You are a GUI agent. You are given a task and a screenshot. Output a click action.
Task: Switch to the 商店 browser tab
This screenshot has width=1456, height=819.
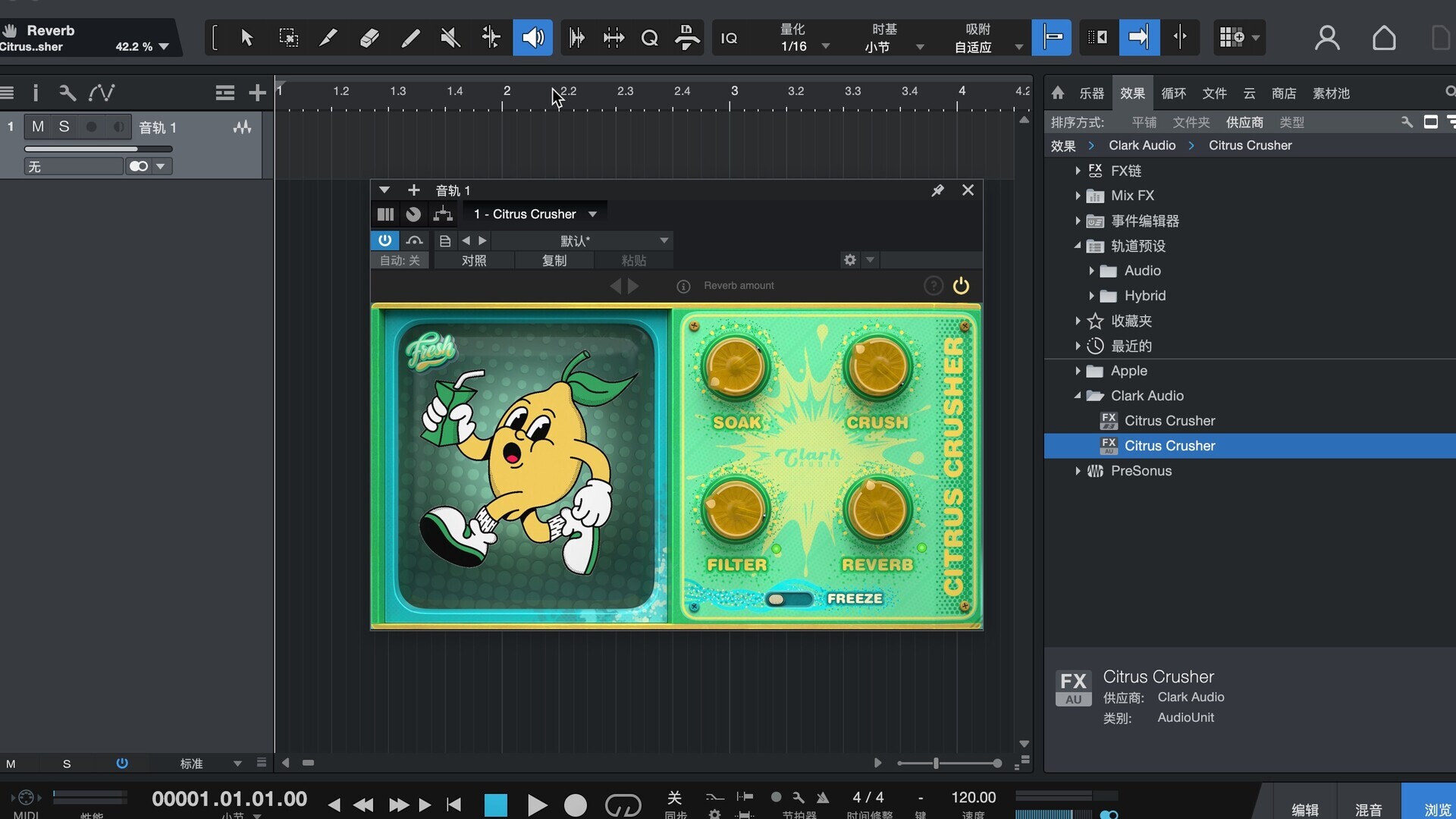point(1284,93)
